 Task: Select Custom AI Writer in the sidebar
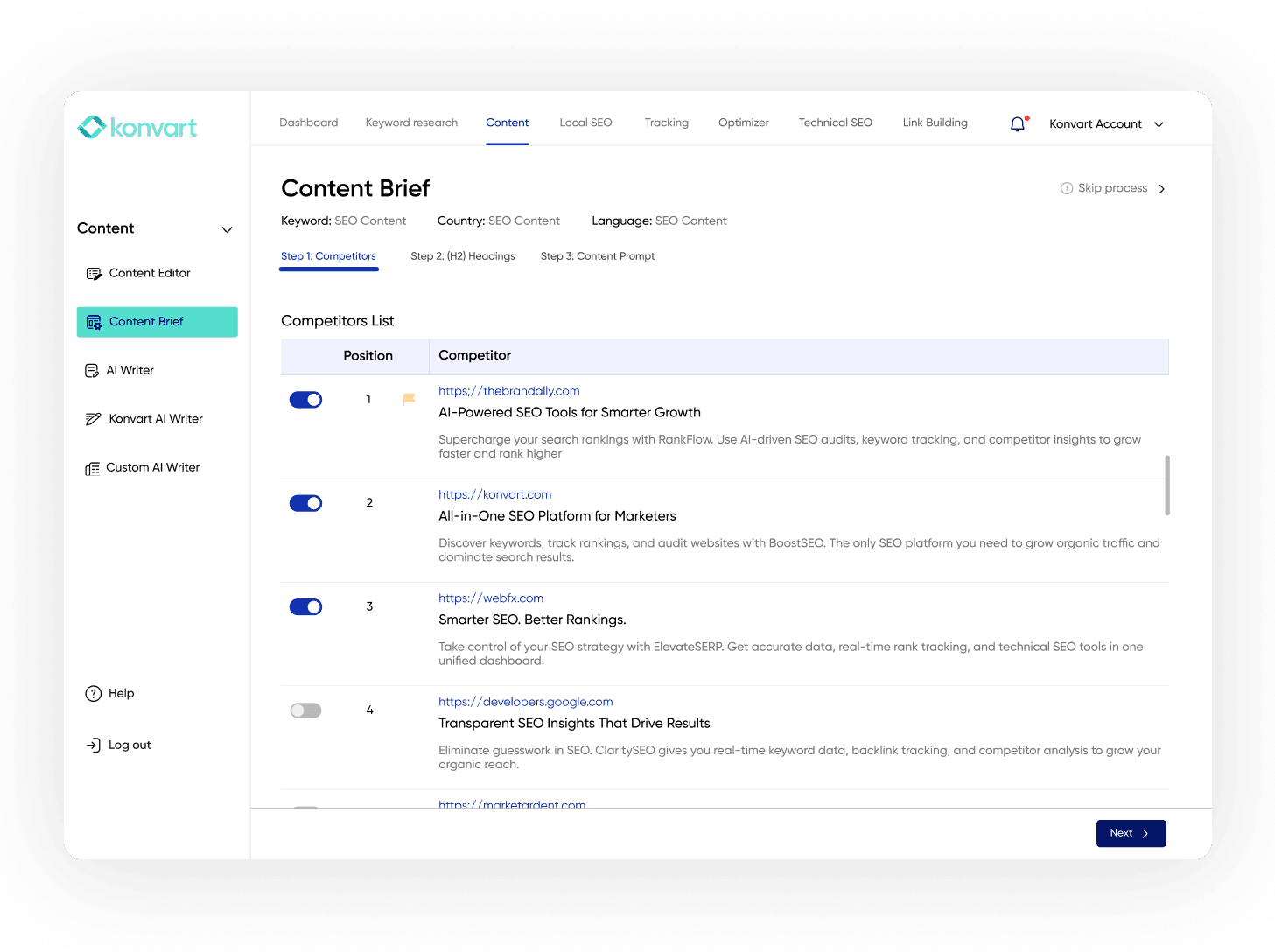point(93,467)
